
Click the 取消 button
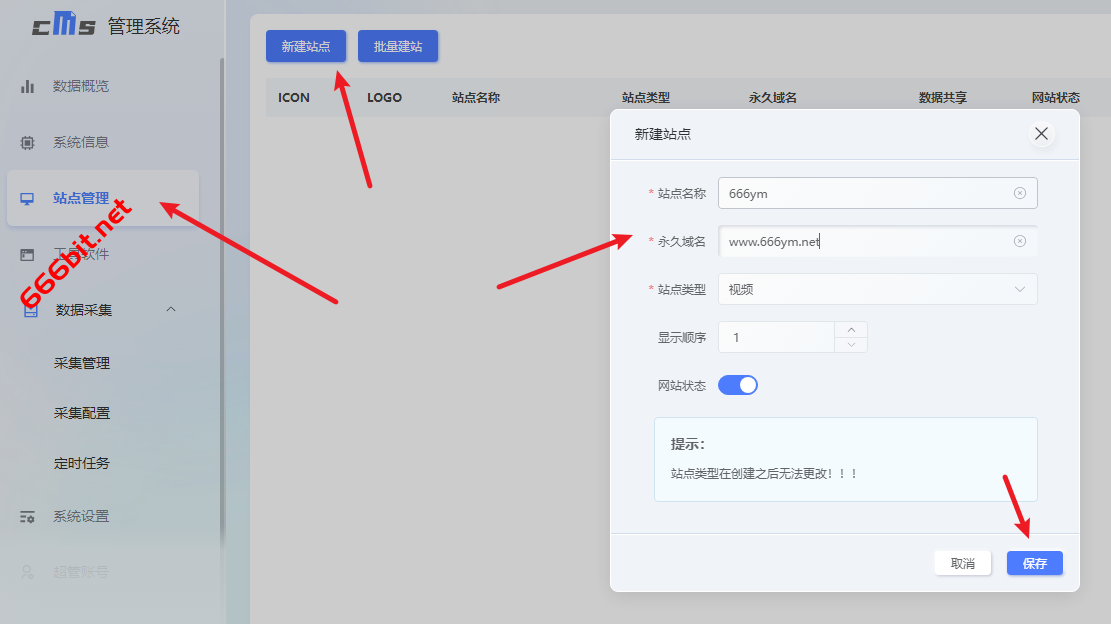962,563
